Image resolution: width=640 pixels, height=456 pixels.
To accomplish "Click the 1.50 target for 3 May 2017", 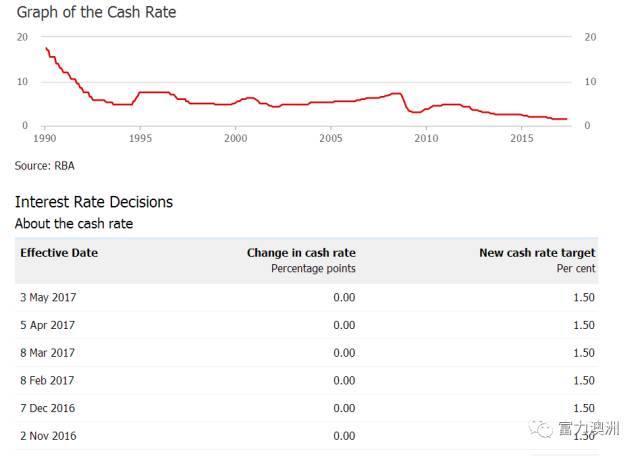I will tap(584, 297).
